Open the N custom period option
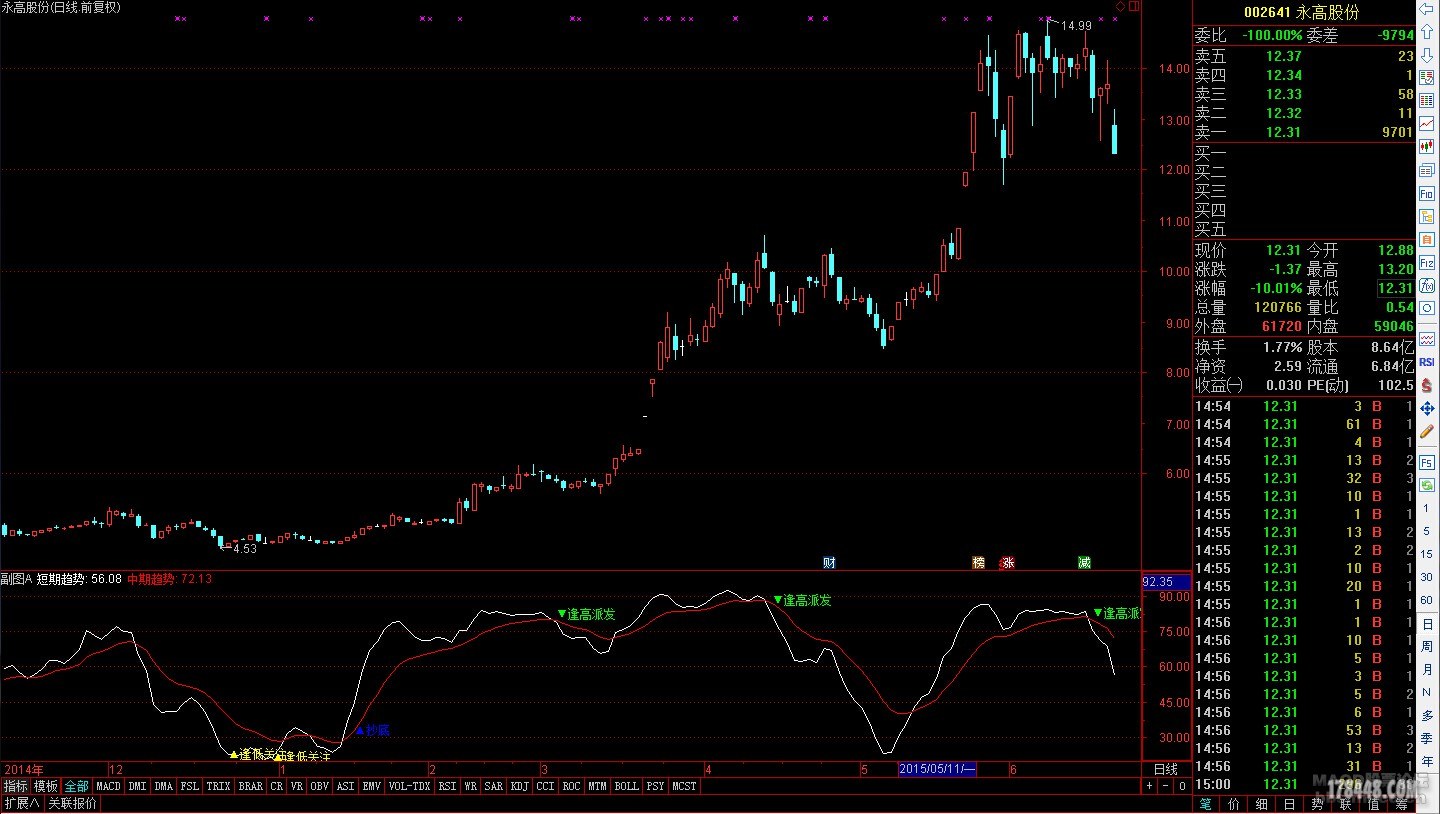The height and width of the screenshot is (814, 1440). click(x=1427, y=692)
